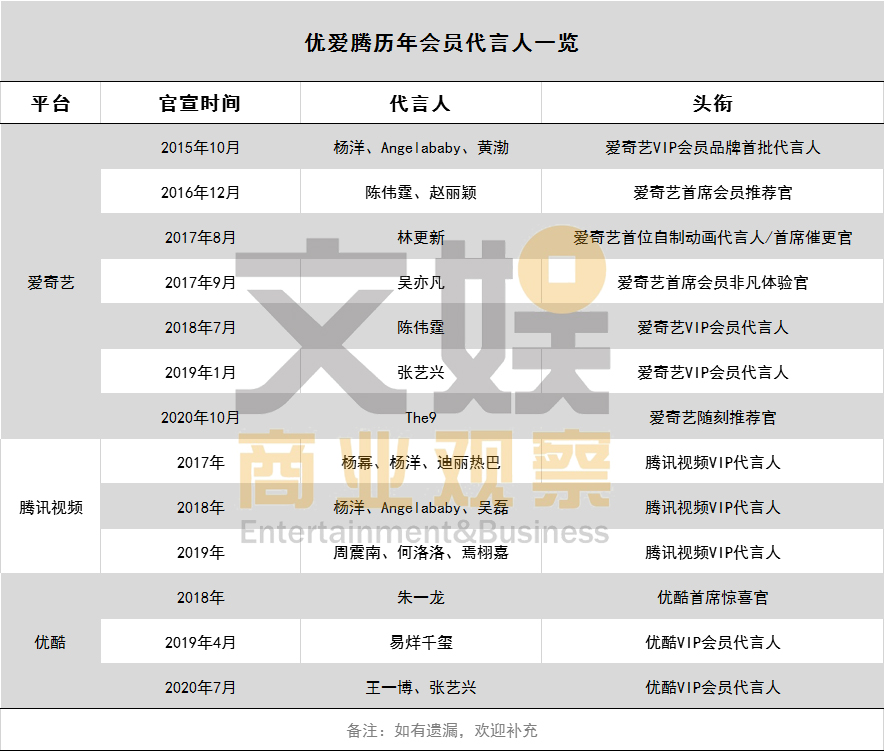Click the cell 陈伟霆、赵丽颖

[421, 192]
